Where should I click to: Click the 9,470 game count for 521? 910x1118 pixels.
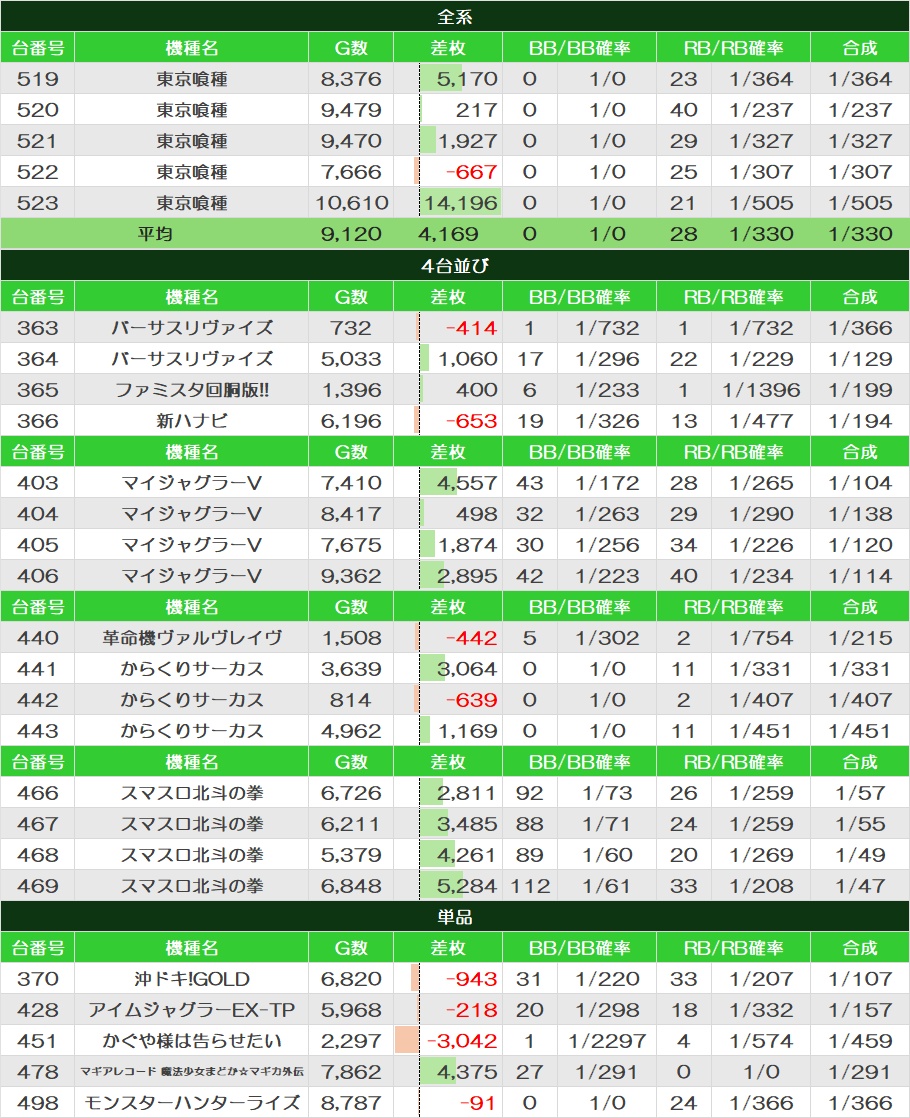pyautogui.click(x=351, y=140)
